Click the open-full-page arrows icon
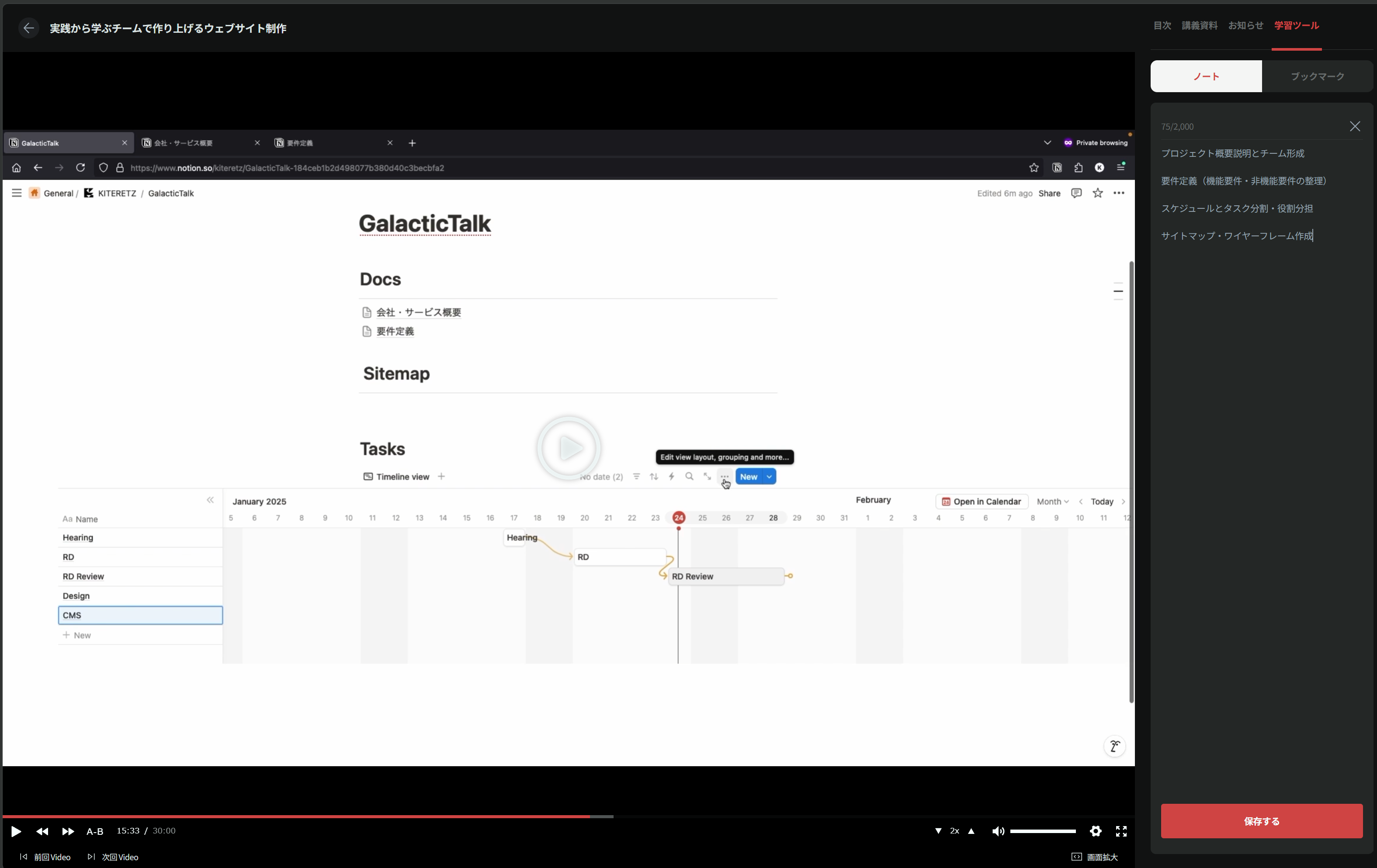This screenshot has width=1377, height=868. tap(707, 476)
